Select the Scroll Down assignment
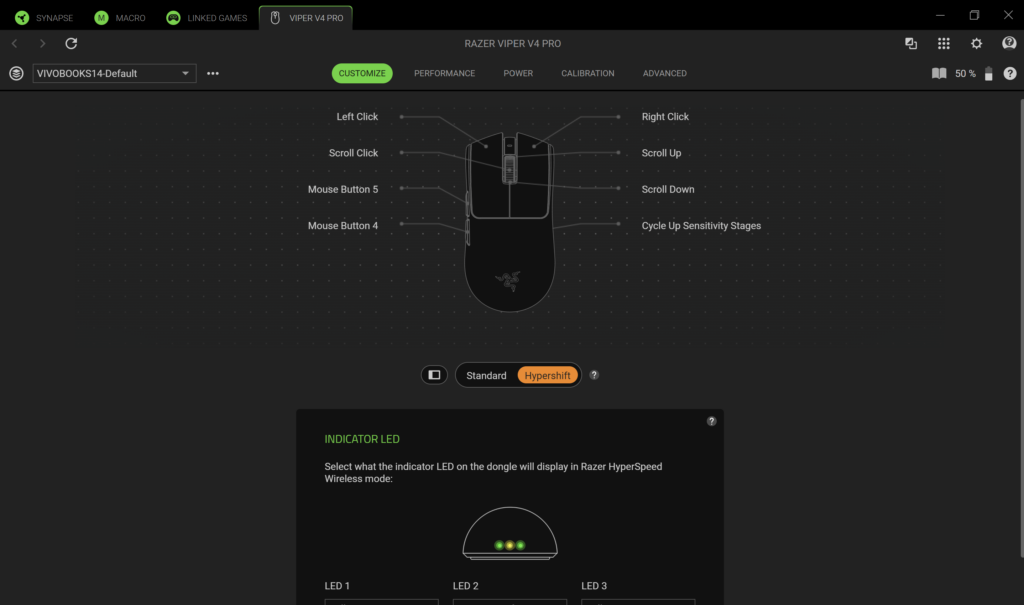 coord(667,189)
